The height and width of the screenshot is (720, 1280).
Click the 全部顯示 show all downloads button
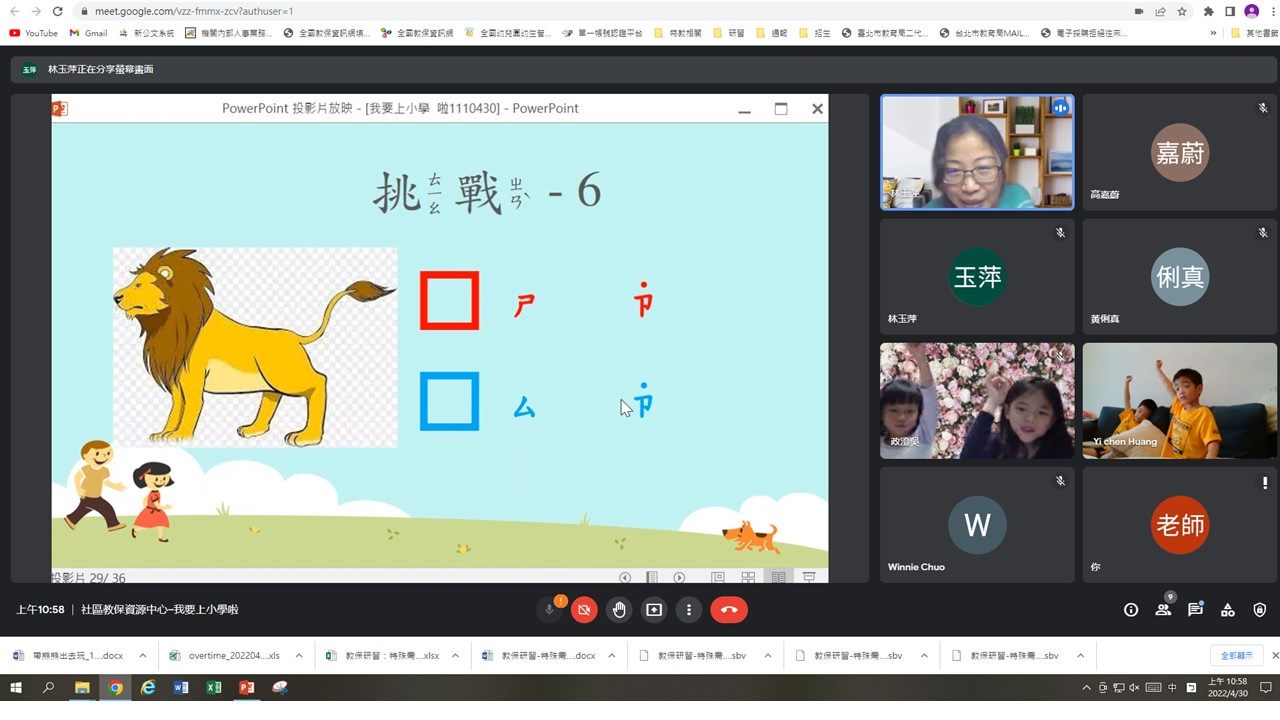[x=1235, y=656]
